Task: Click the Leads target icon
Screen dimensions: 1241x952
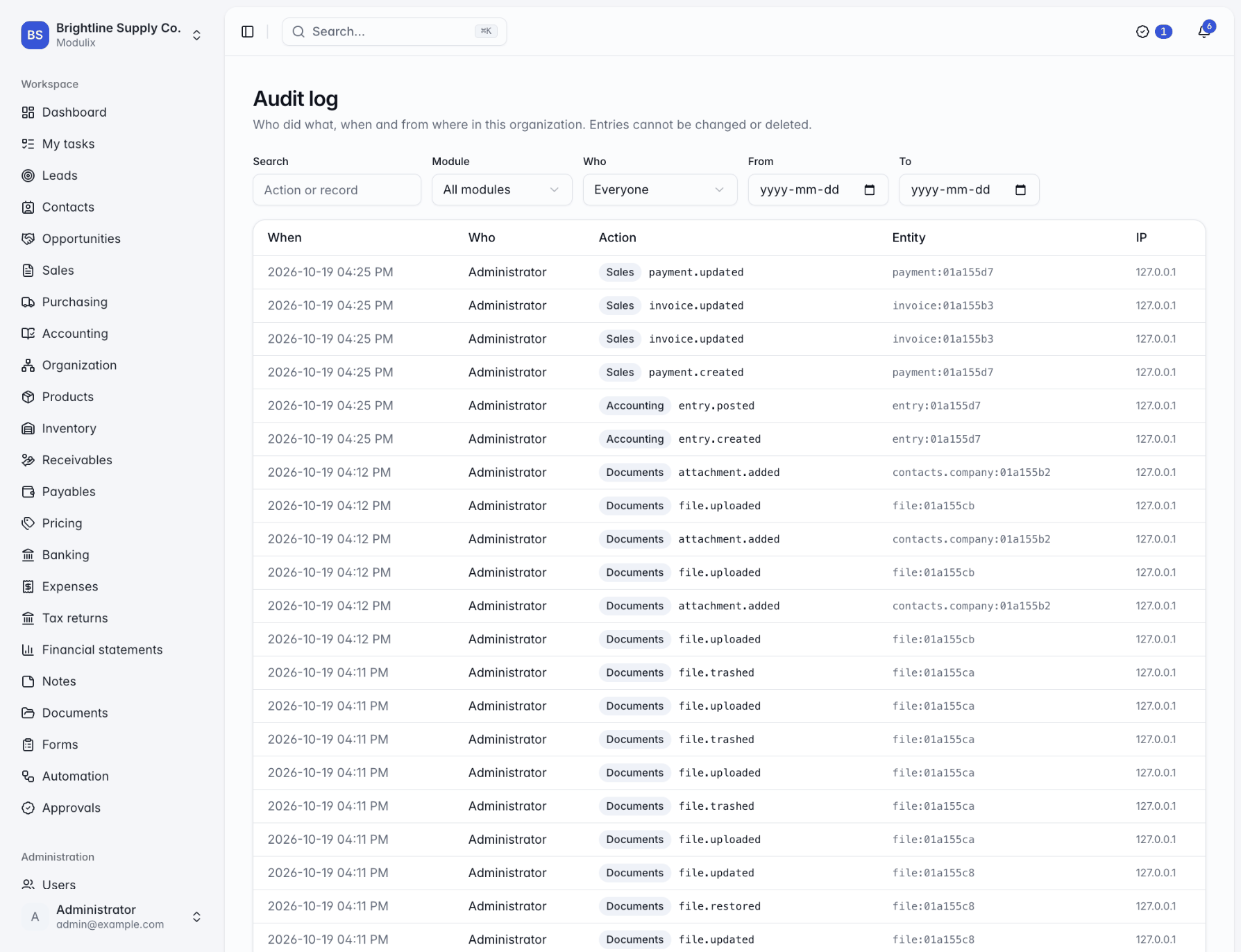Action: [28, 176]
